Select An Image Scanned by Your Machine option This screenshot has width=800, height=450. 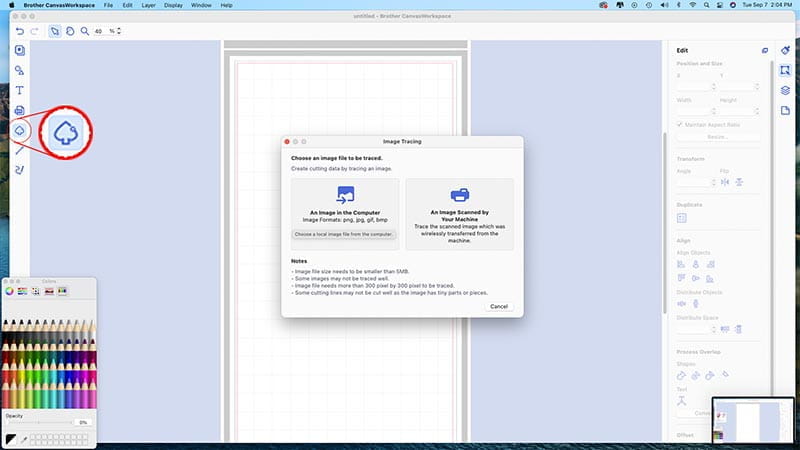click(460, 214)
